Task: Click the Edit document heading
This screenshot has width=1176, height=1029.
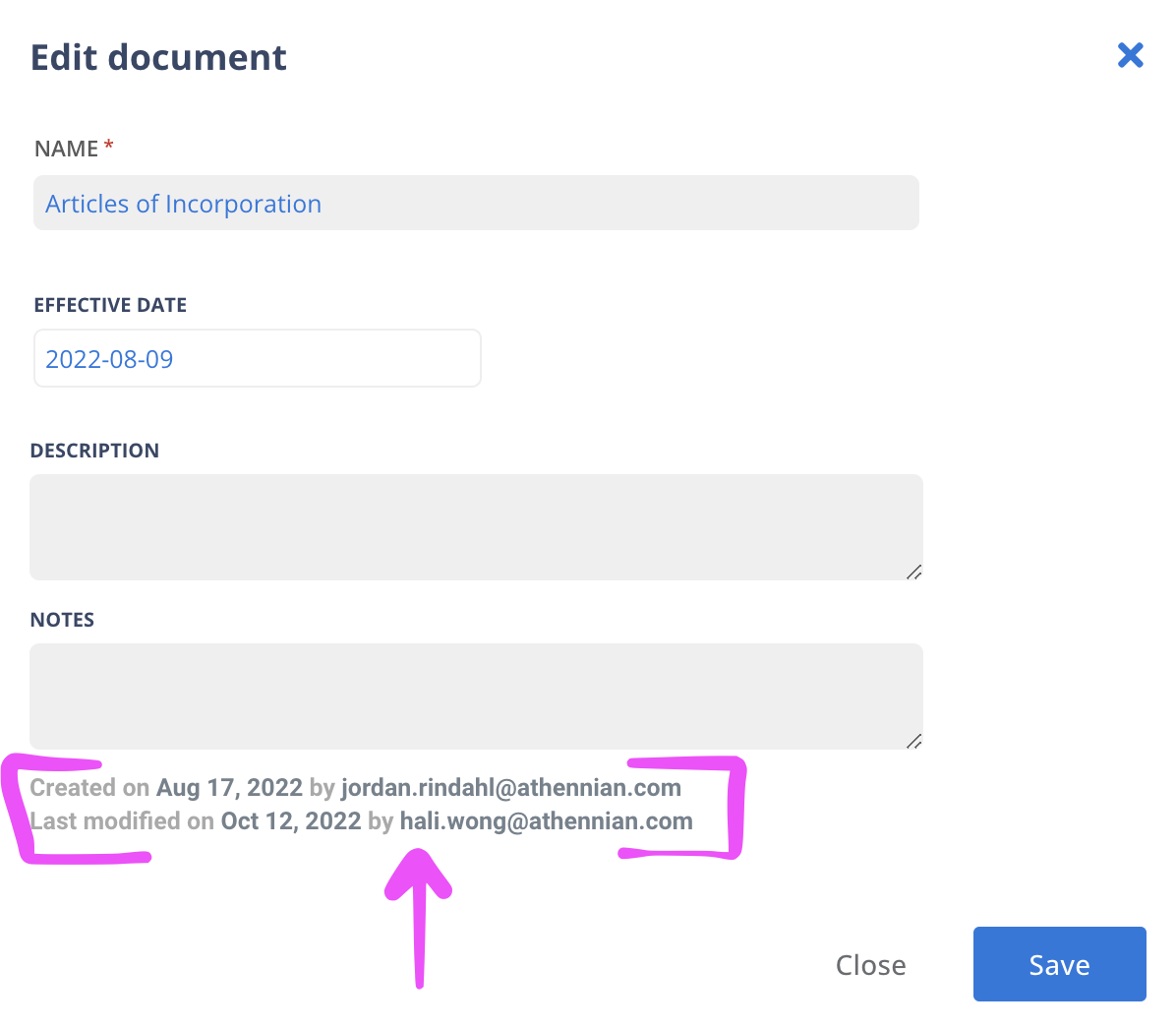Action: point(158,58)
